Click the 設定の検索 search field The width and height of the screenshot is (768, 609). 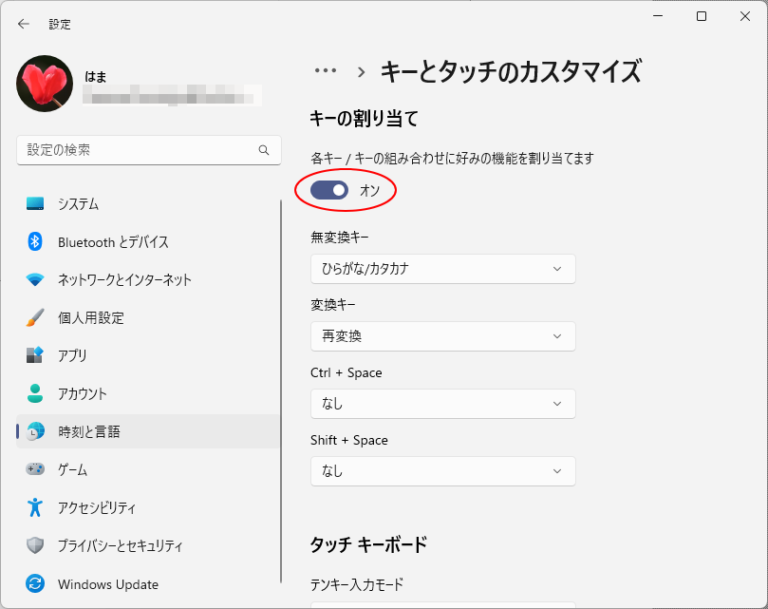[x=140, y=150]
